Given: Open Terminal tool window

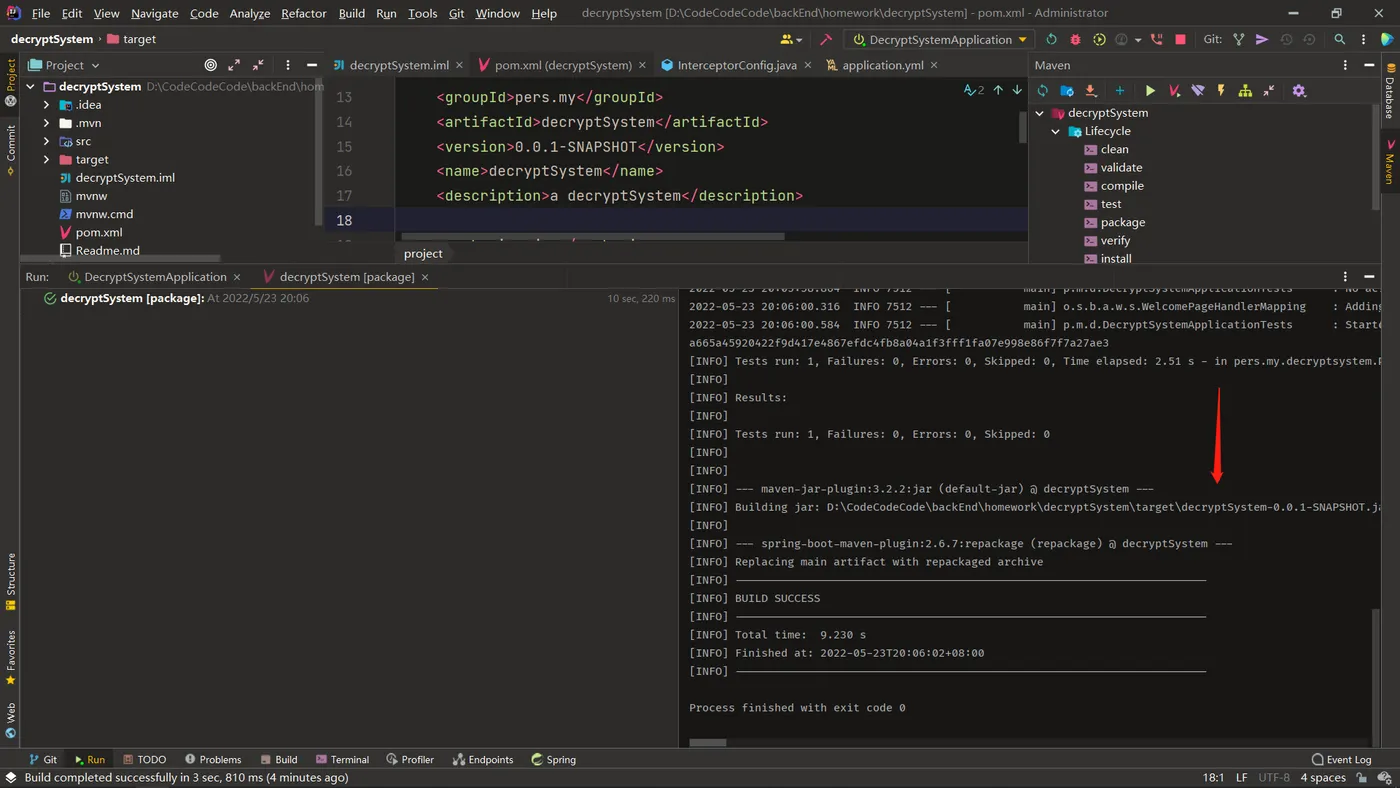Looking at the screenshot, I should tap(342, 759).
